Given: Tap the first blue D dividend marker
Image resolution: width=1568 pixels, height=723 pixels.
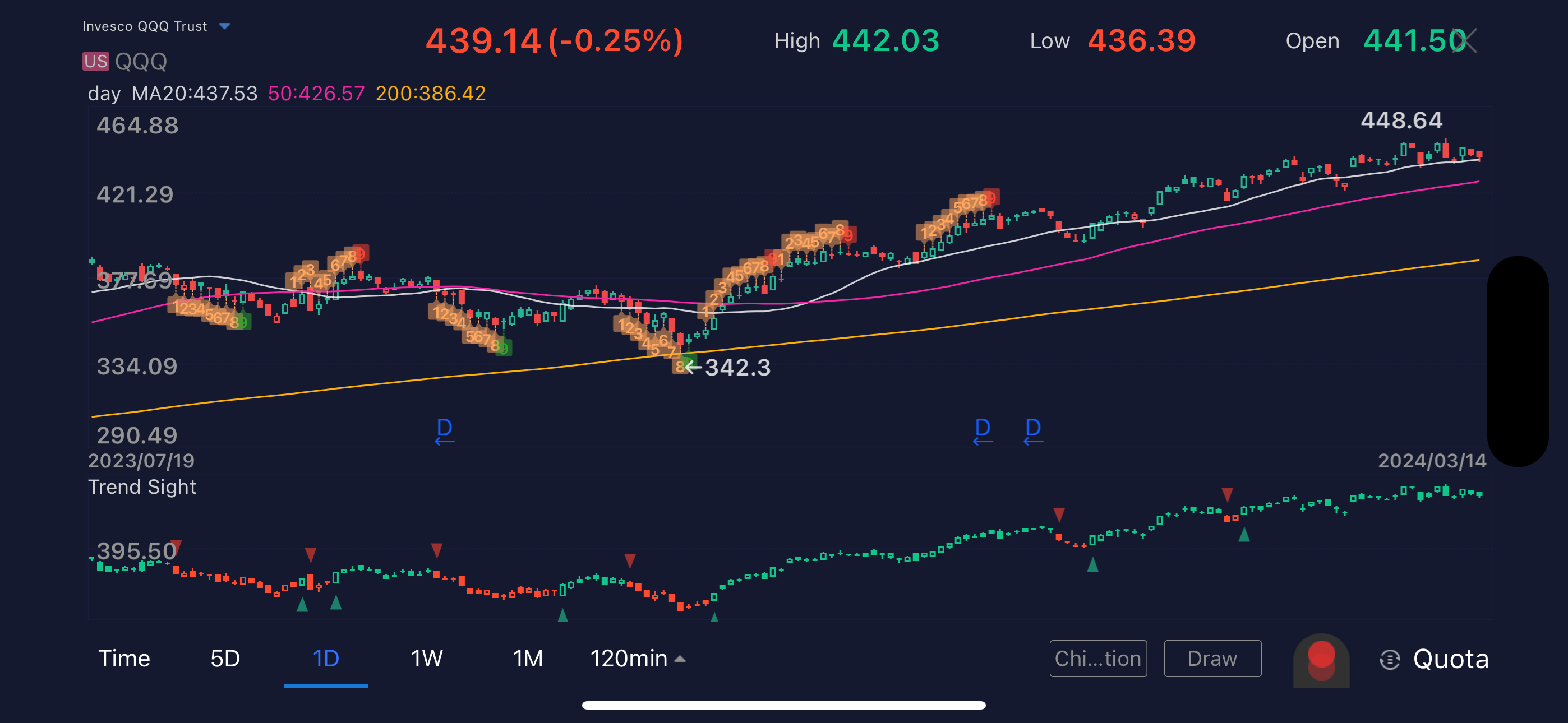Looking at the screenshot, I should [444, 430].
